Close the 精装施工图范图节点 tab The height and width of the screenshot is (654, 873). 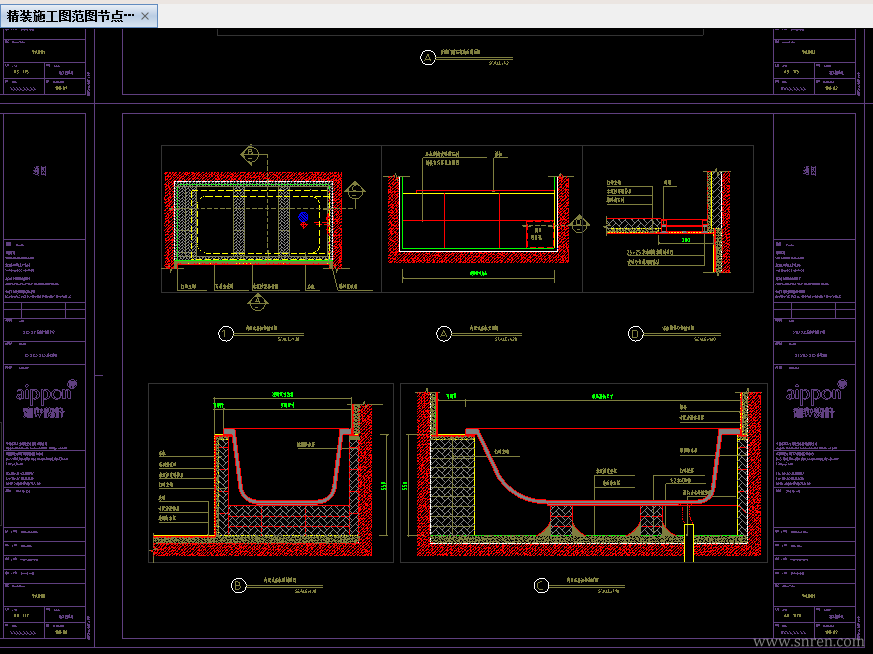pyautogui.click(x=145, y=16)
